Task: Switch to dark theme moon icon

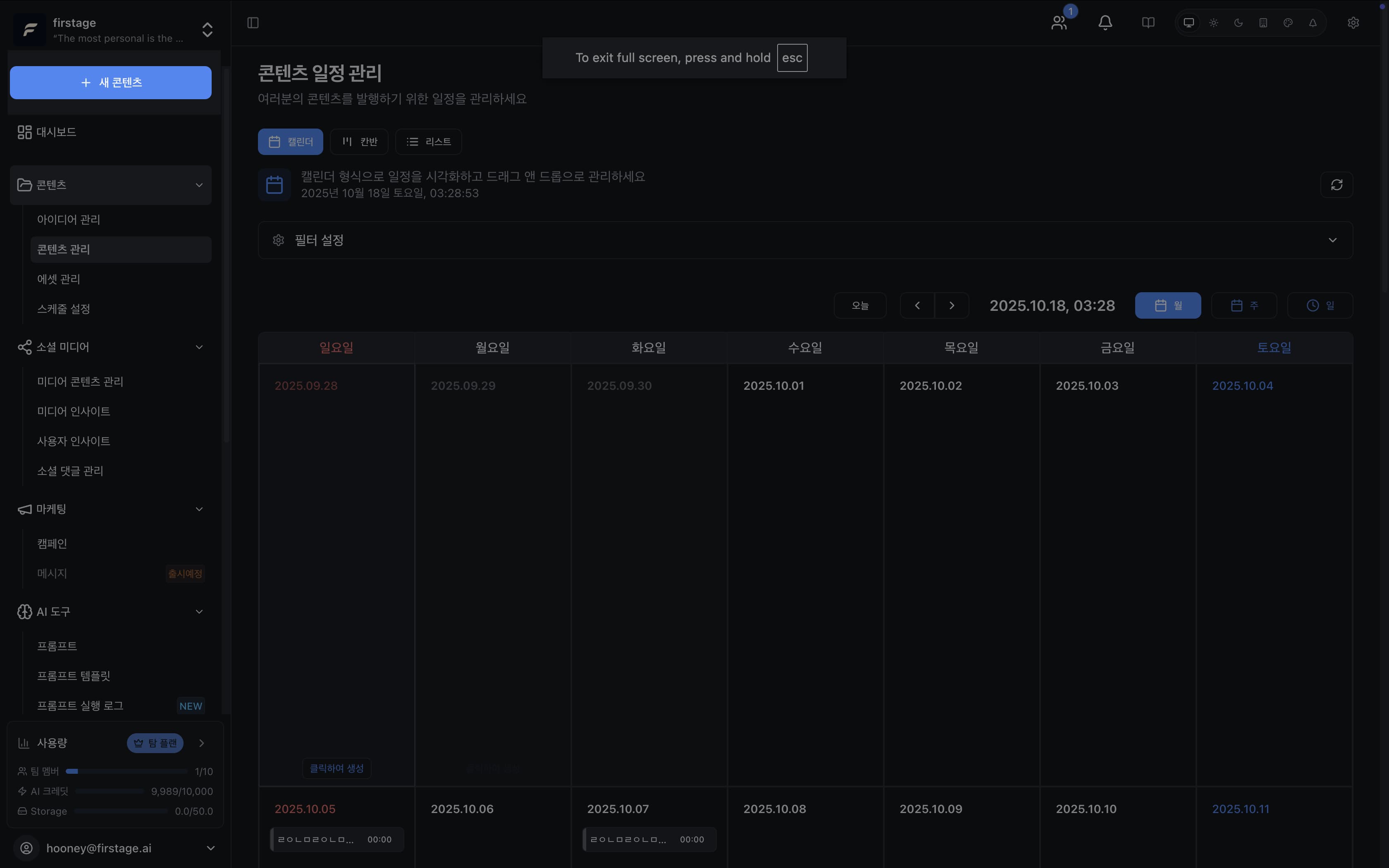Action: tap(1239, 23)
